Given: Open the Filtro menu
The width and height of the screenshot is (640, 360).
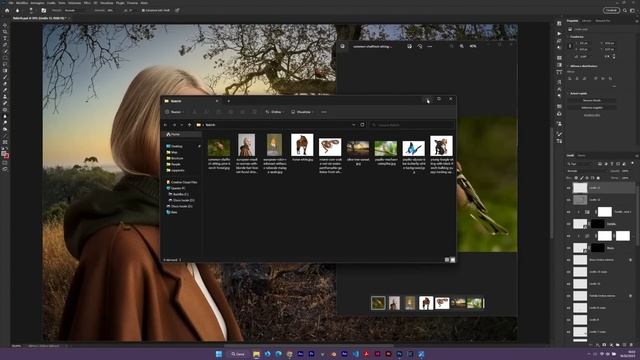Looking at the screenshot, I should coord(87,3).
